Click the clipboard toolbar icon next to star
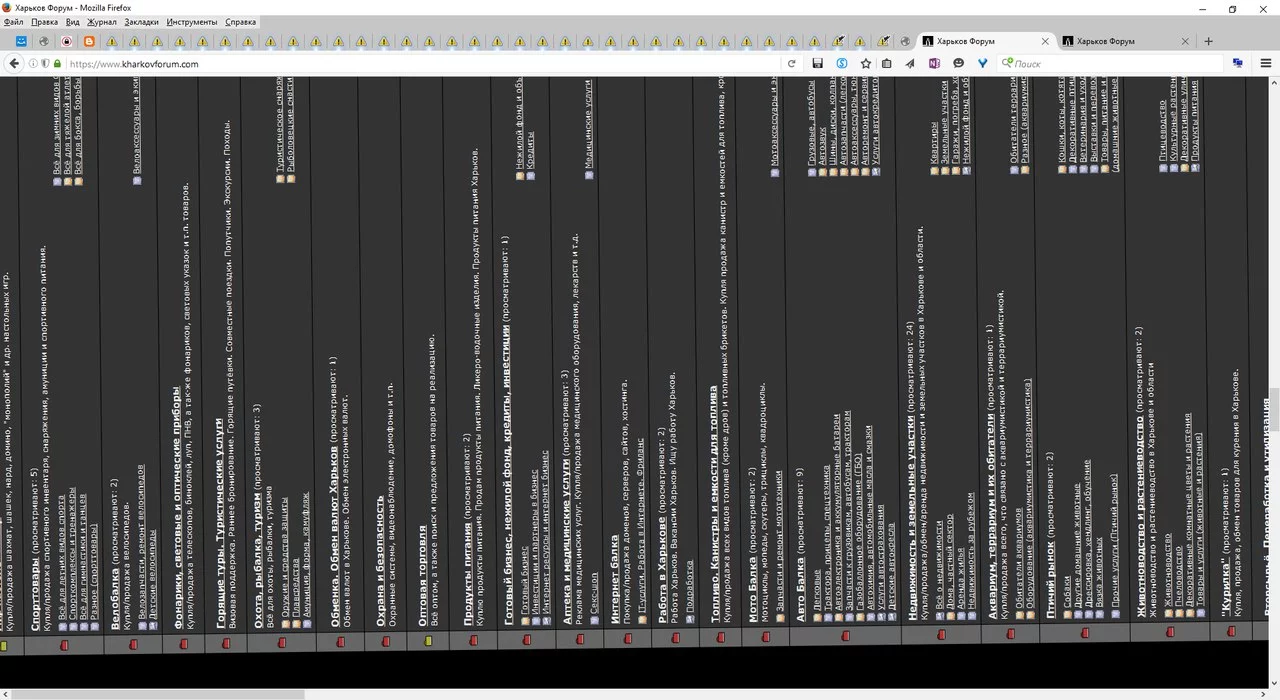The image size is (1280, 700). tap(887, 63)
